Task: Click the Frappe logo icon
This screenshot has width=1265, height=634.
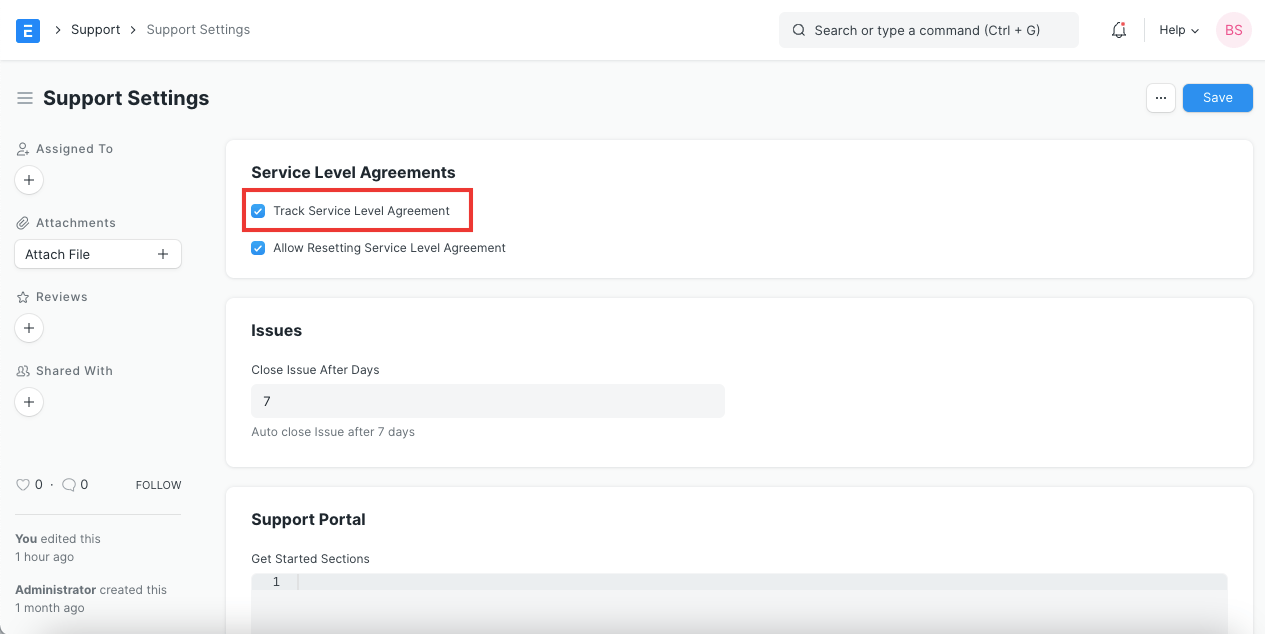Action: point(27,30)
